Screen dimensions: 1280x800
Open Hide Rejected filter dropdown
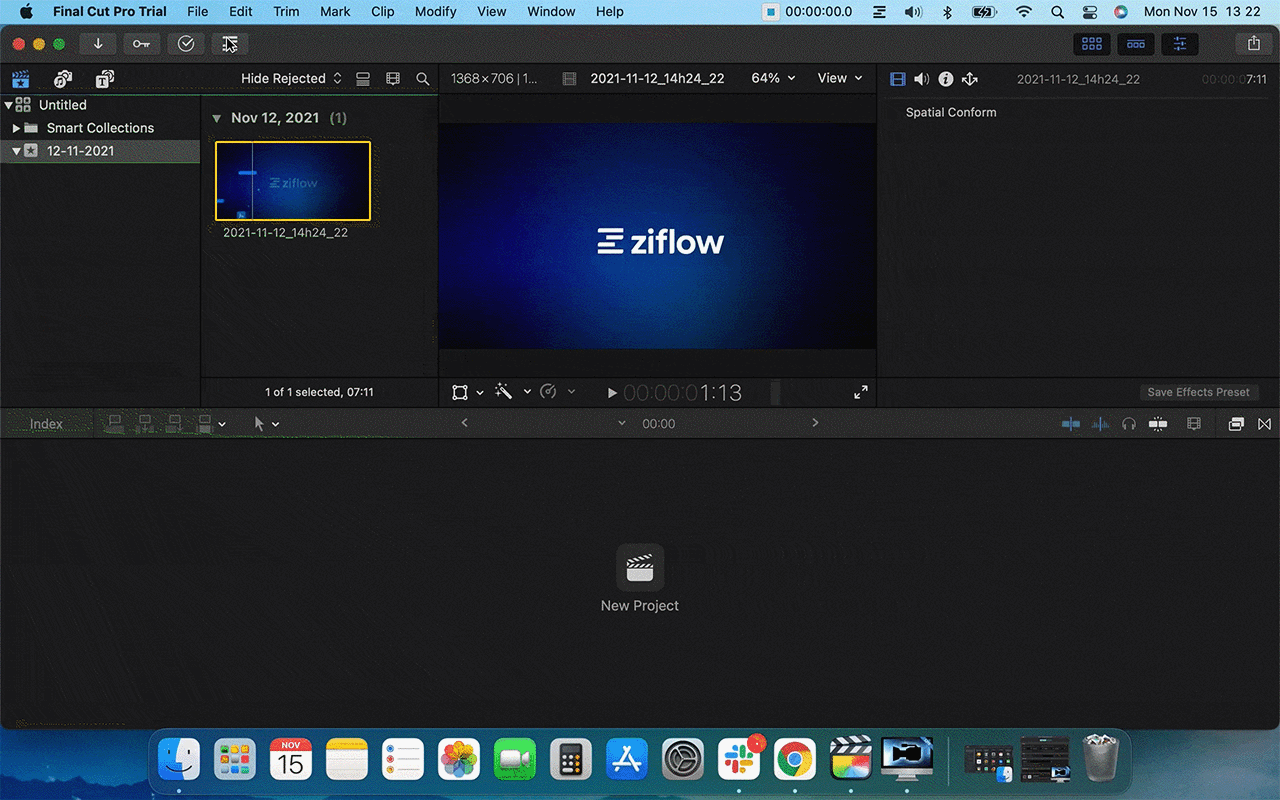(291, 79)
